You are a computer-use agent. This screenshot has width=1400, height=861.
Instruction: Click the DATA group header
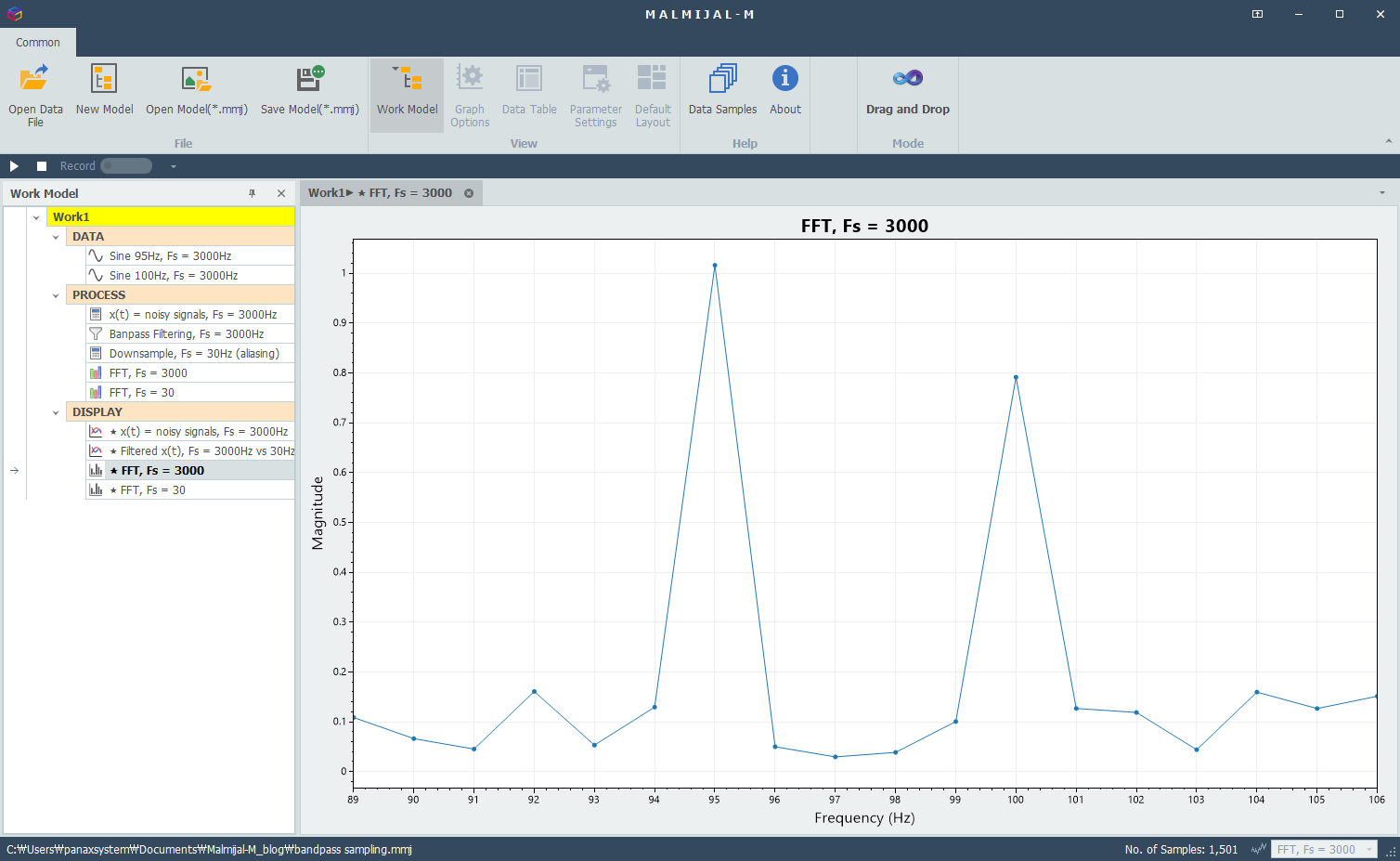pos(180,236)
